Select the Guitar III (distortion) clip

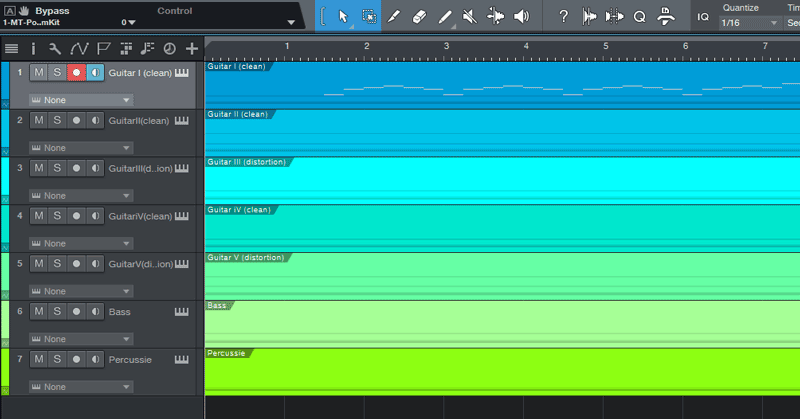(x=502, y=181)
